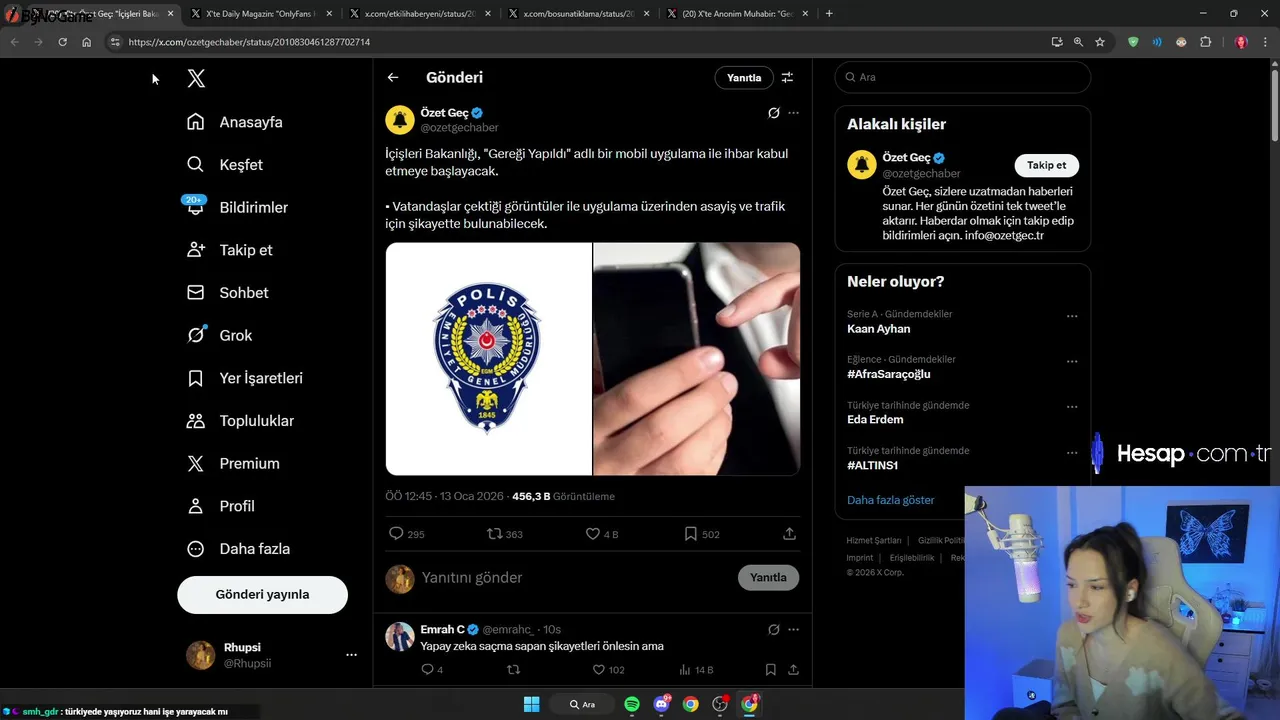
Task: Click Grok explain icon on Özet Geç post
Action: 773,113
